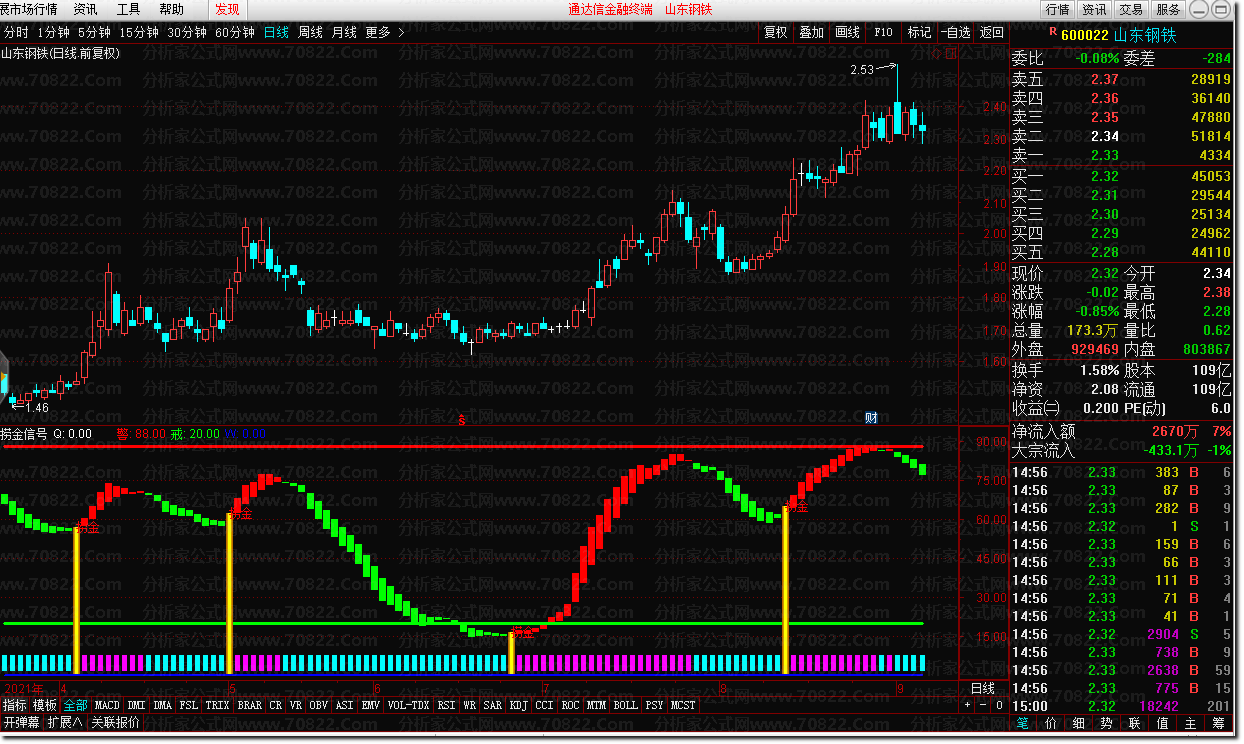Open the 工具 menu
1244x744 pixels.
(x=128, y=9)
